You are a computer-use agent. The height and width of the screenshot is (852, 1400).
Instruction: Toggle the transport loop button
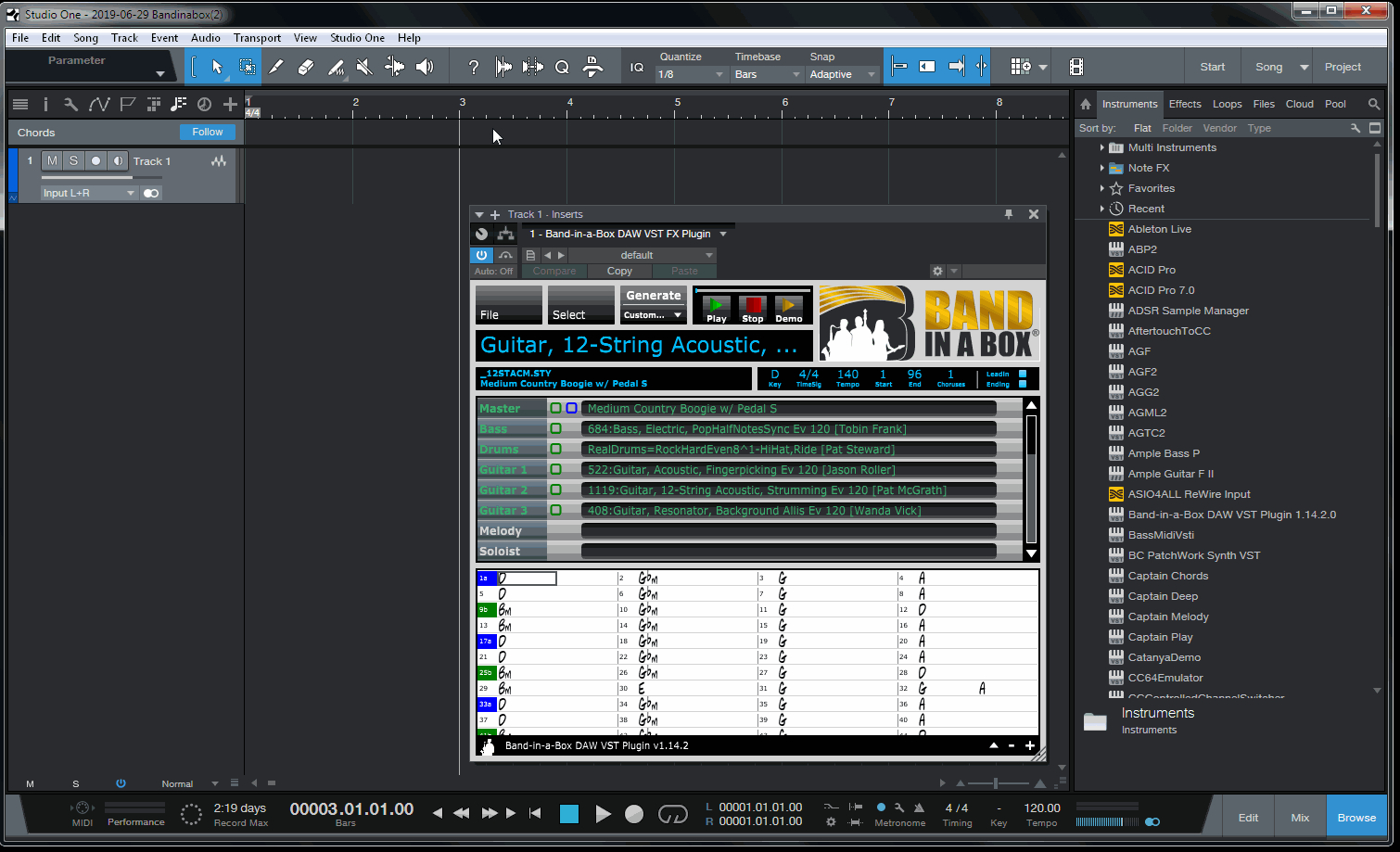(673, 814)
